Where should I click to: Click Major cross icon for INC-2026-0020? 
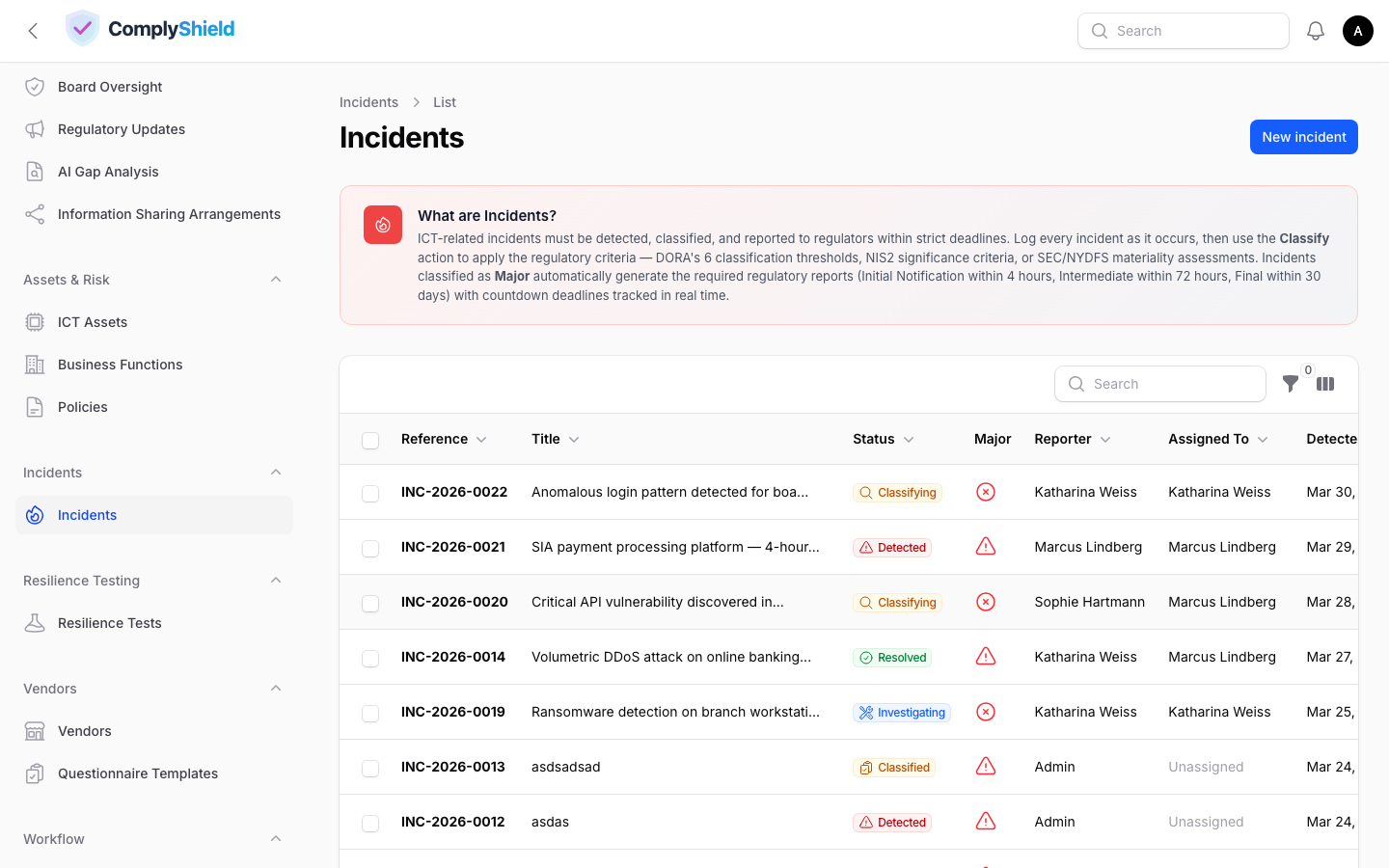pos(986,602)
